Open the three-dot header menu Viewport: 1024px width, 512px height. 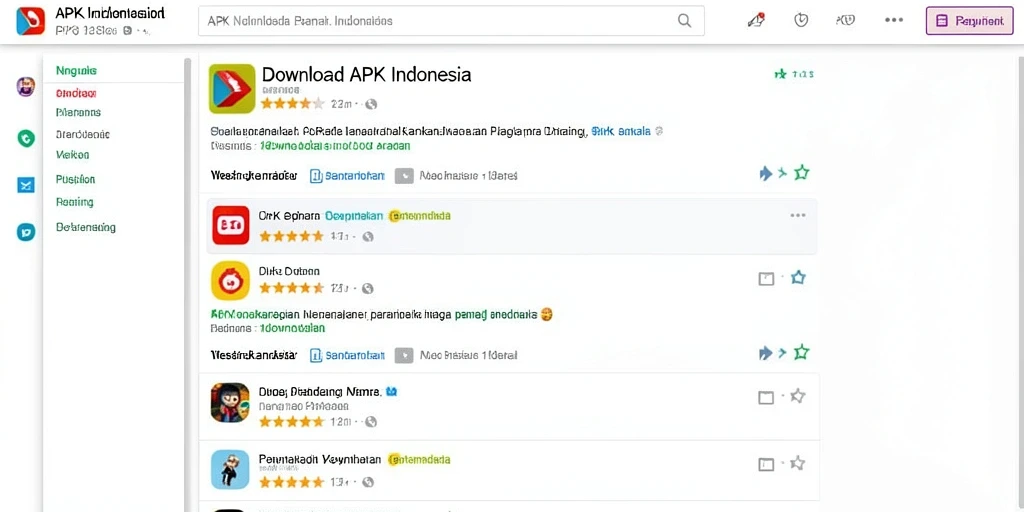tap(894, 20)
